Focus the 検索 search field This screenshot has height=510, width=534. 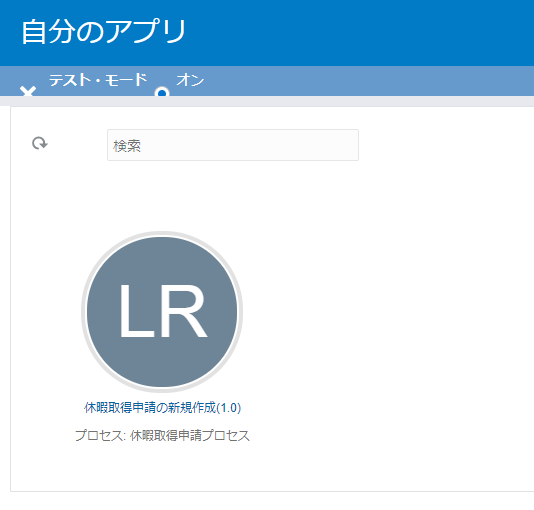[233, 145]
